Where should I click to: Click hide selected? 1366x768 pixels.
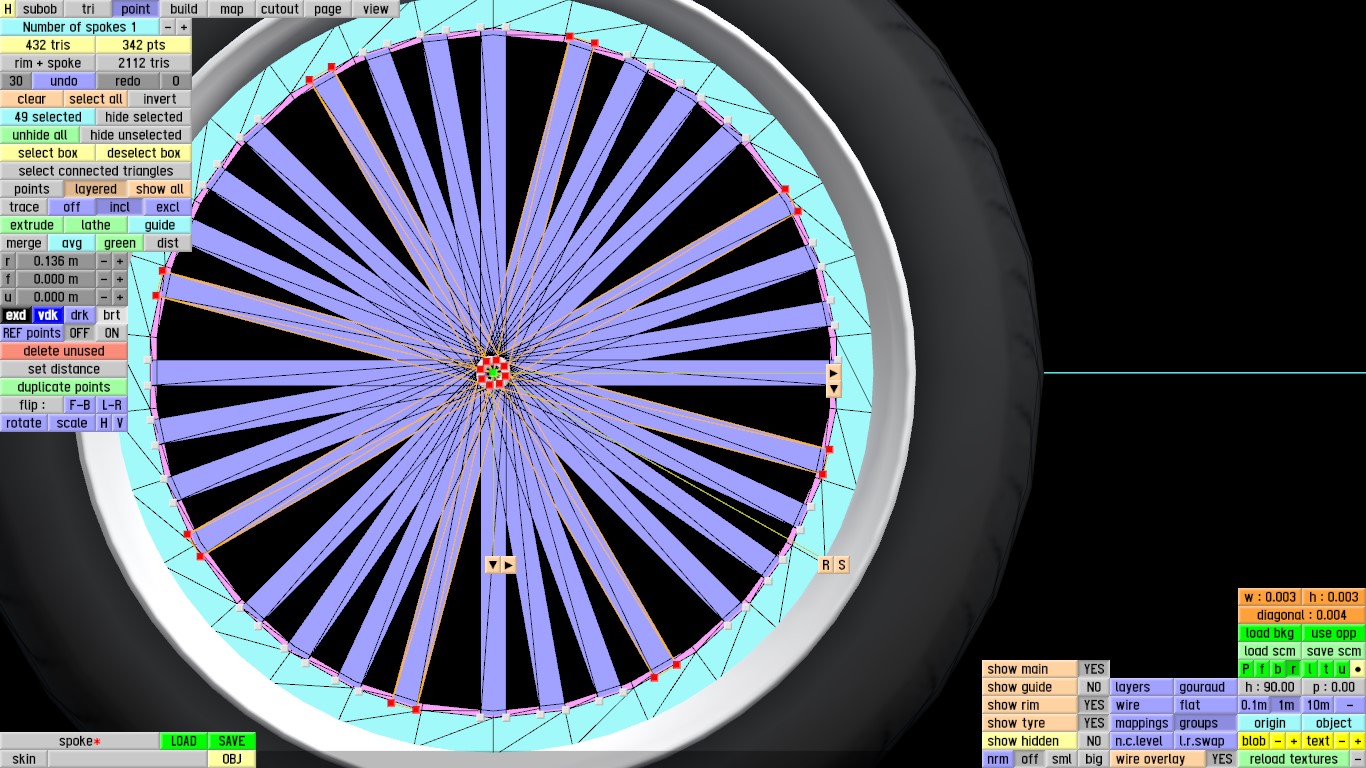point(144,117)
